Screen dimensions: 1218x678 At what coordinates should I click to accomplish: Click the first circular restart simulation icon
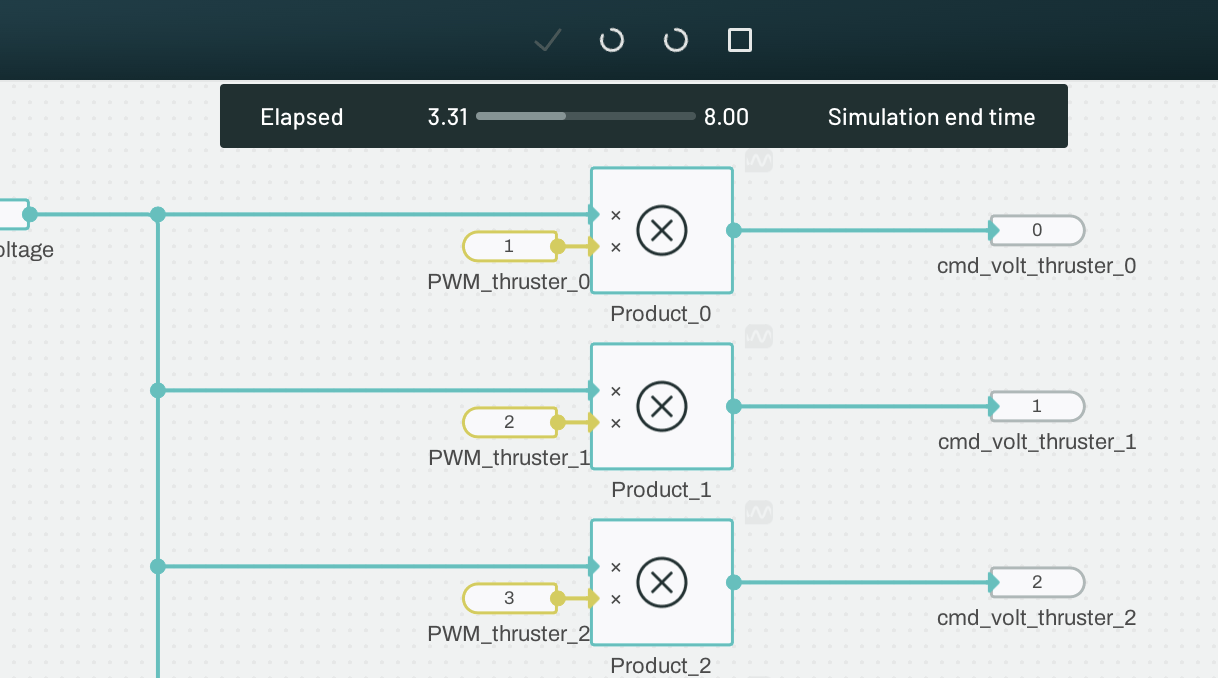coord(611,40)
